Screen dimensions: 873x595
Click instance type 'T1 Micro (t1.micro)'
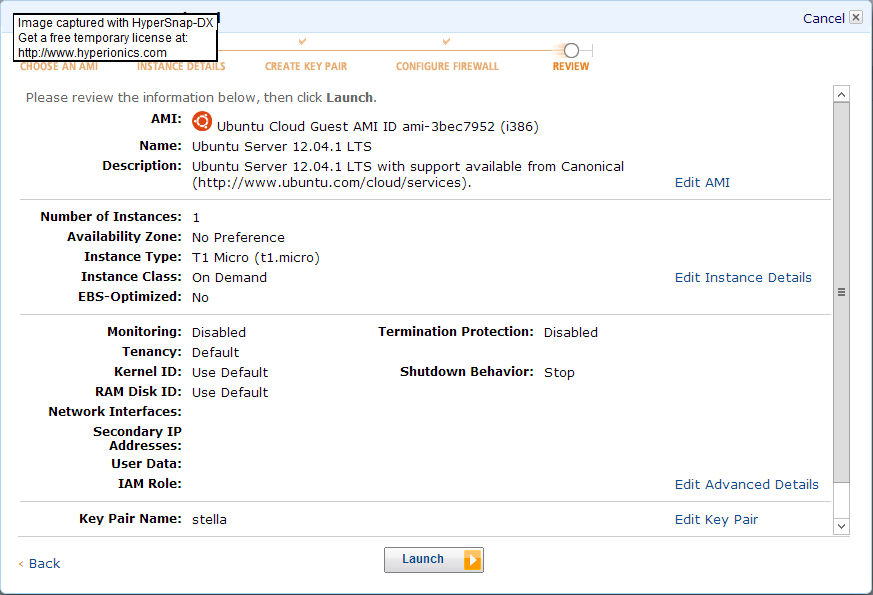coord(256,258)
